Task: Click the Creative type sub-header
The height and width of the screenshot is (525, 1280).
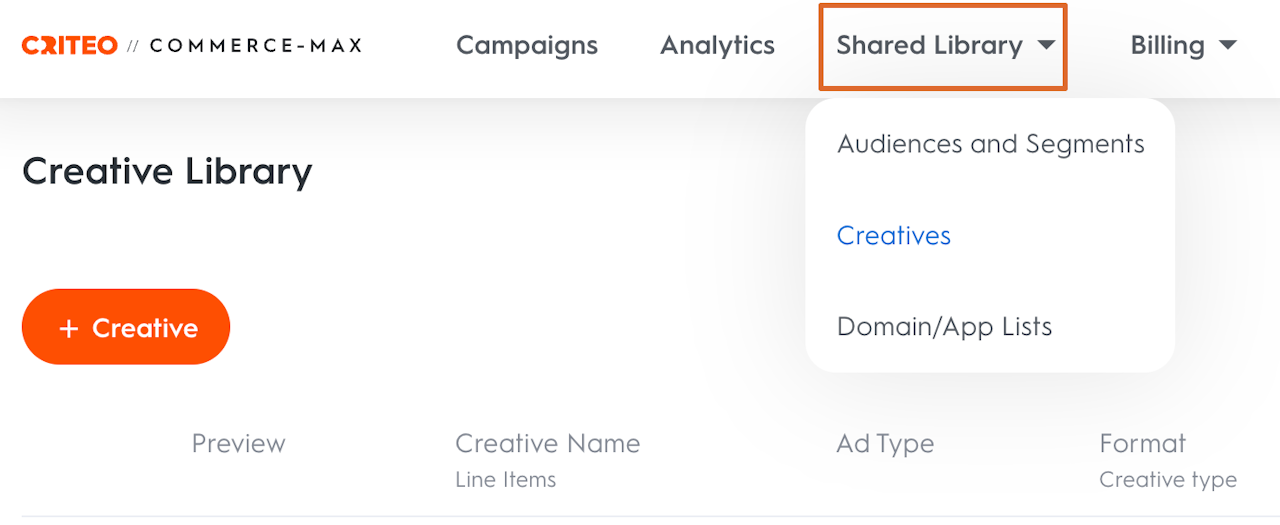Action: pos(1167,480)
